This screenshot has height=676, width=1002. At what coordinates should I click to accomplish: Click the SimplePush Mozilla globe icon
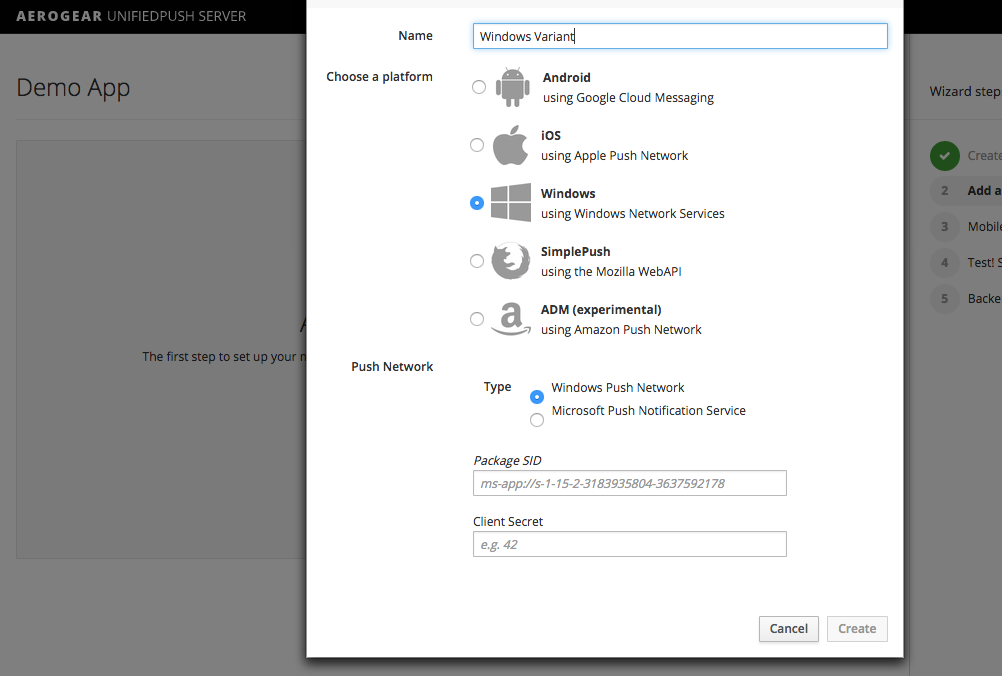[x=510, y=260]
